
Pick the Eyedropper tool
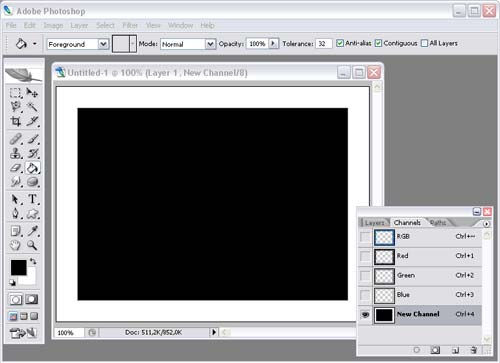tap(32, 231)
